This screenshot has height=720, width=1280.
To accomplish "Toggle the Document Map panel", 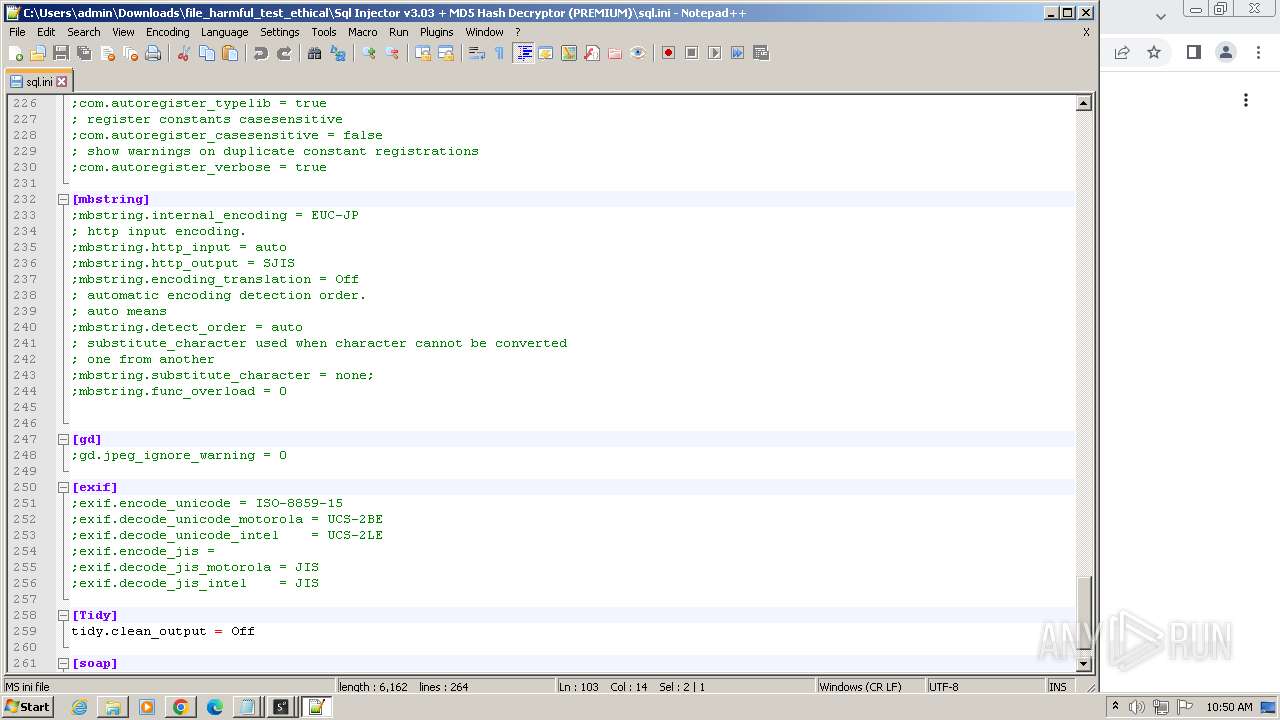I will pos(569,53).
